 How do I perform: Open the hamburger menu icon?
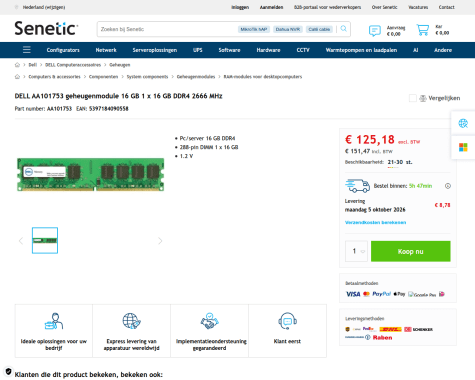pyautogui.click(x=27, y=50)
